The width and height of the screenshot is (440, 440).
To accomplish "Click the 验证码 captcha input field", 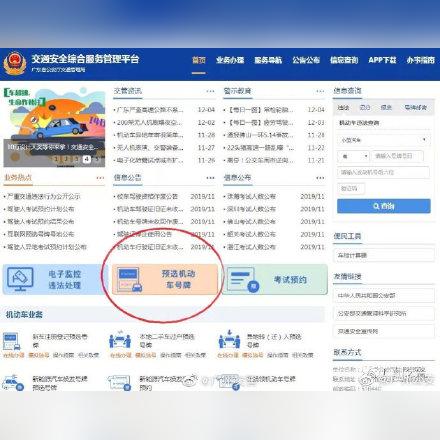I will pos(351,189).
